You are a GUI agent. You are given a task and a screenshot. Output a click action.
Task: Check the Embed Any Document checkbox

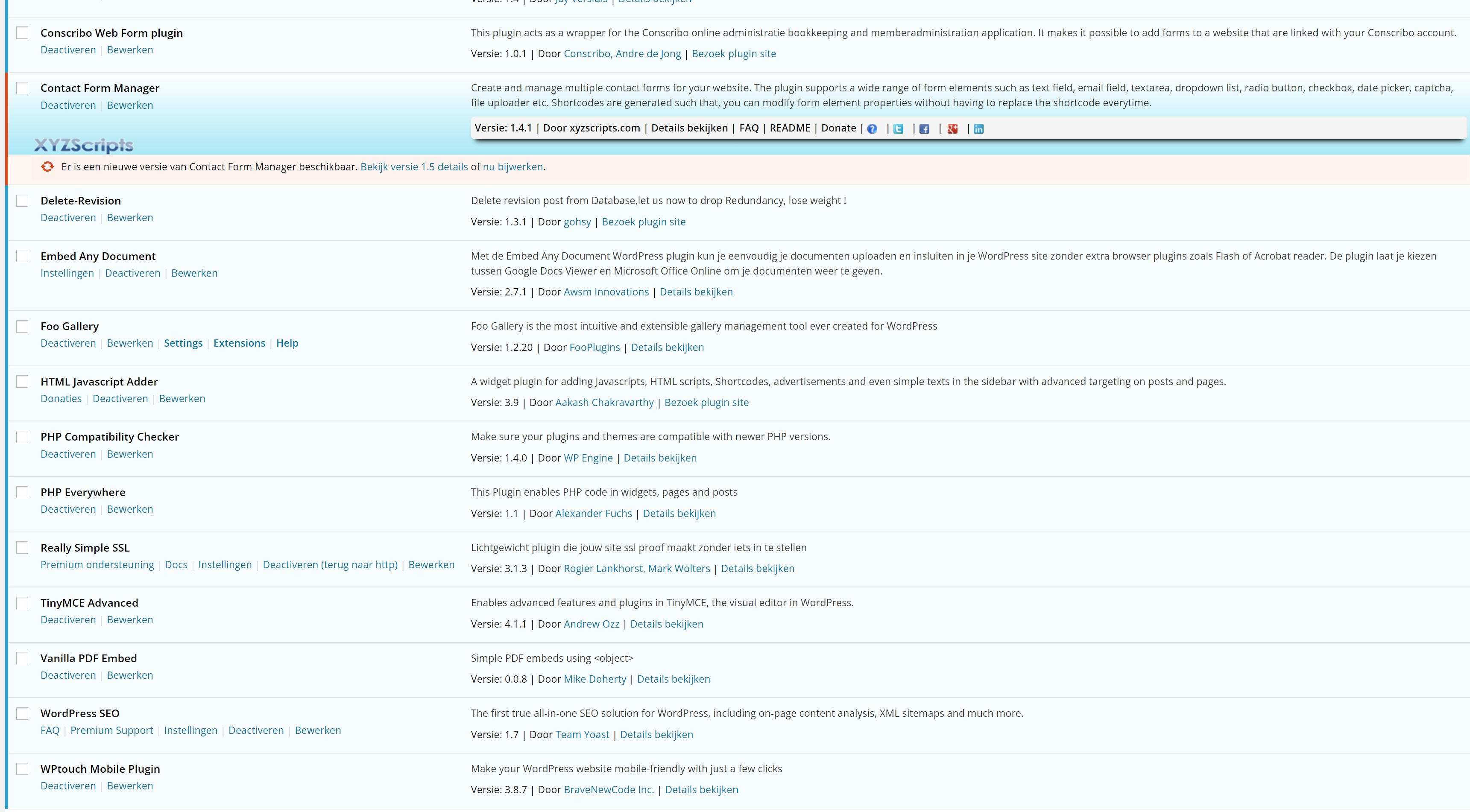click(22, 256)
